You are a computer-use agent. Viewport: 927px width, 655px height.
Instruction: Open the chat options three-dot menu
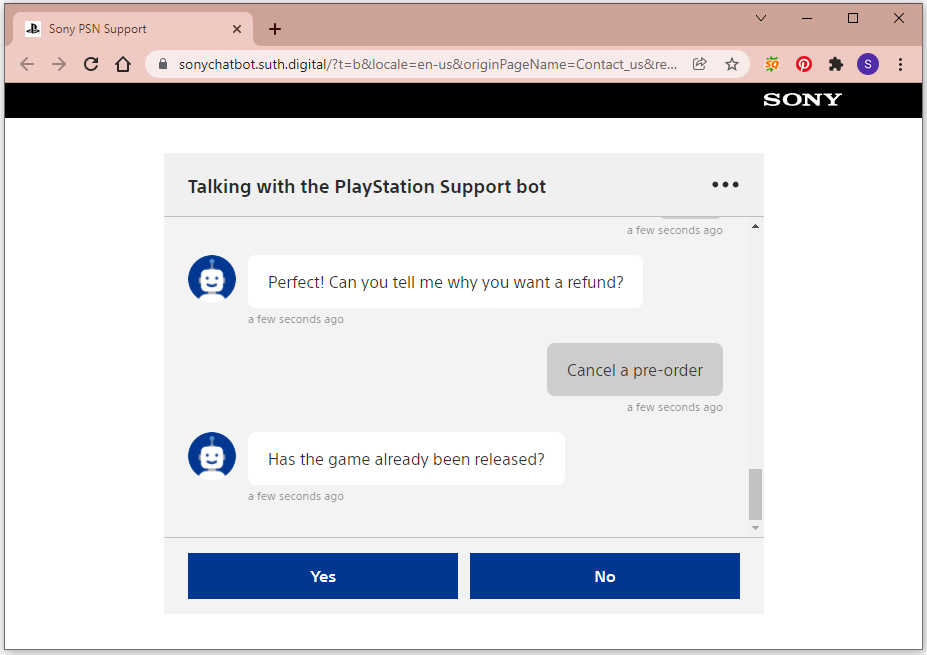coord(725,184)
